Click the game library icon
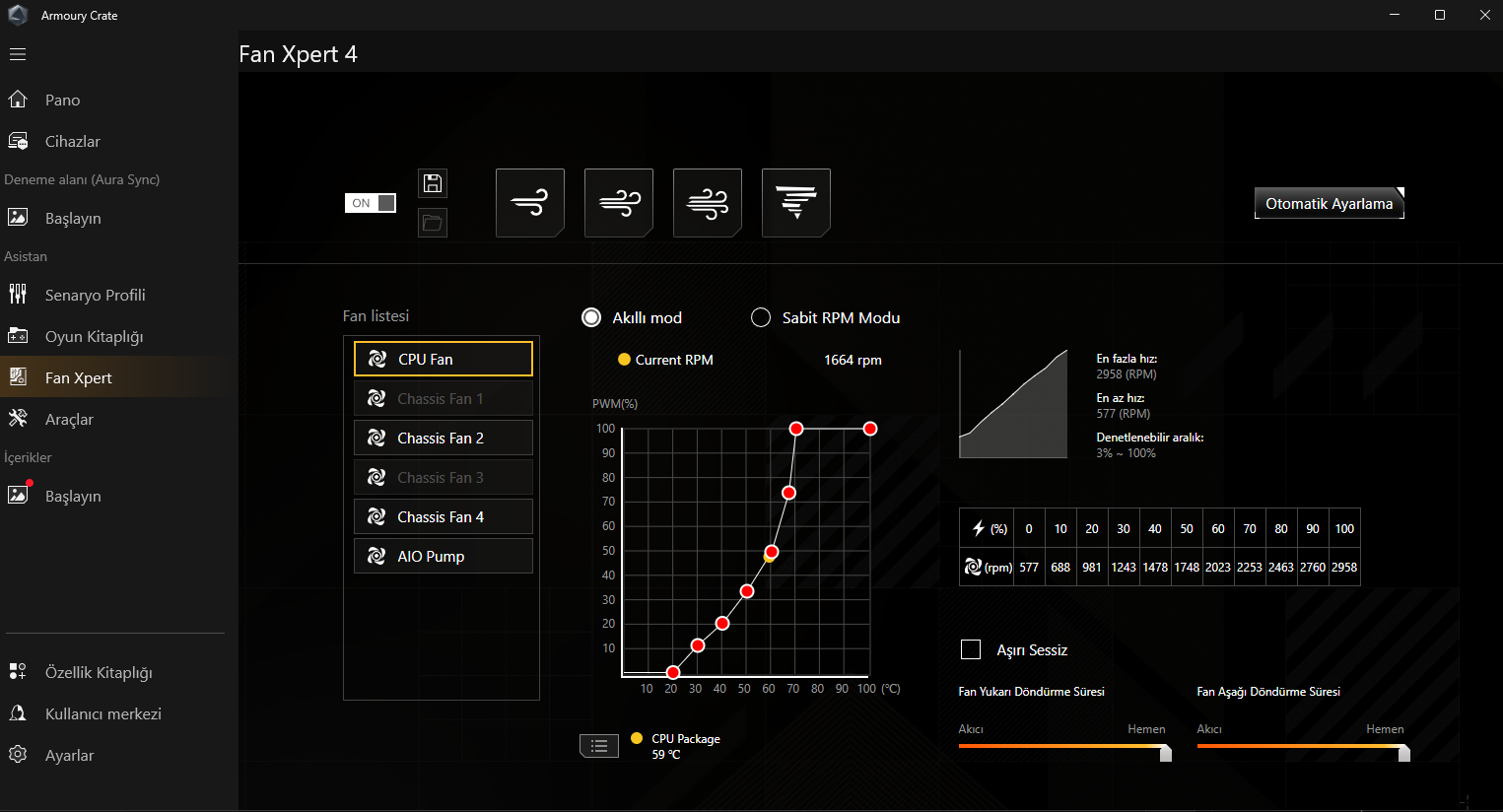The width and height of the screenshot is (1503, 812). [18, 335]
